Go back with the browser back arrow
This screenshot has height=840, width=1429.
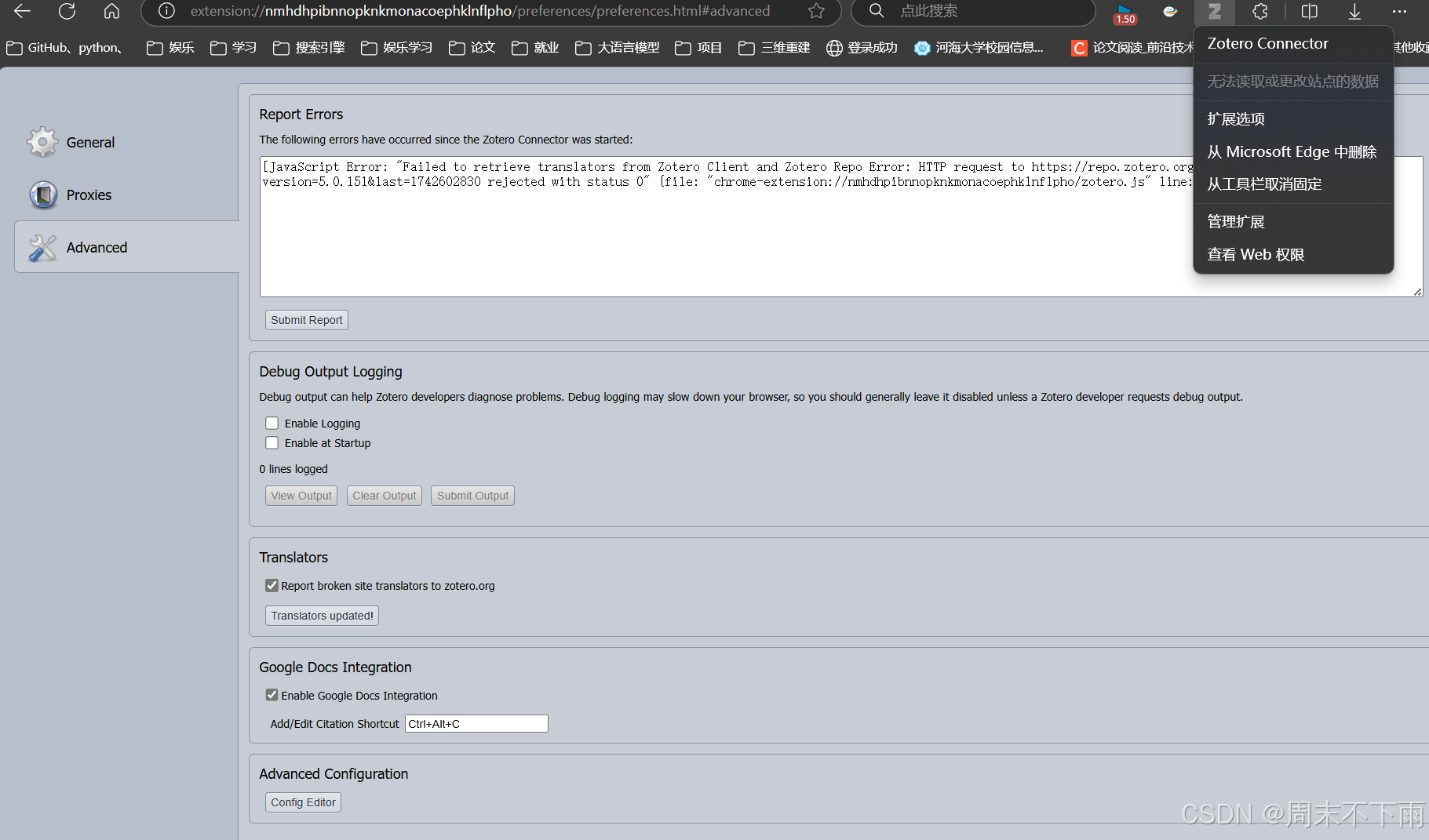click(x=22, y=11)
